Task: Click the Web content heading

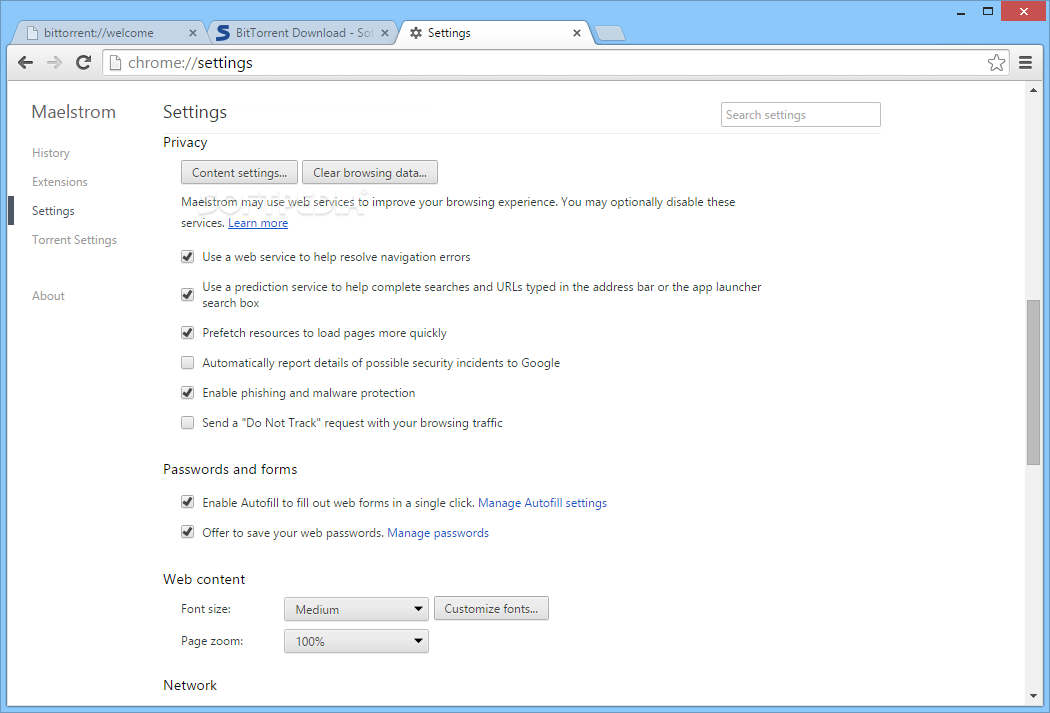Action: click(x=204, y=579)
